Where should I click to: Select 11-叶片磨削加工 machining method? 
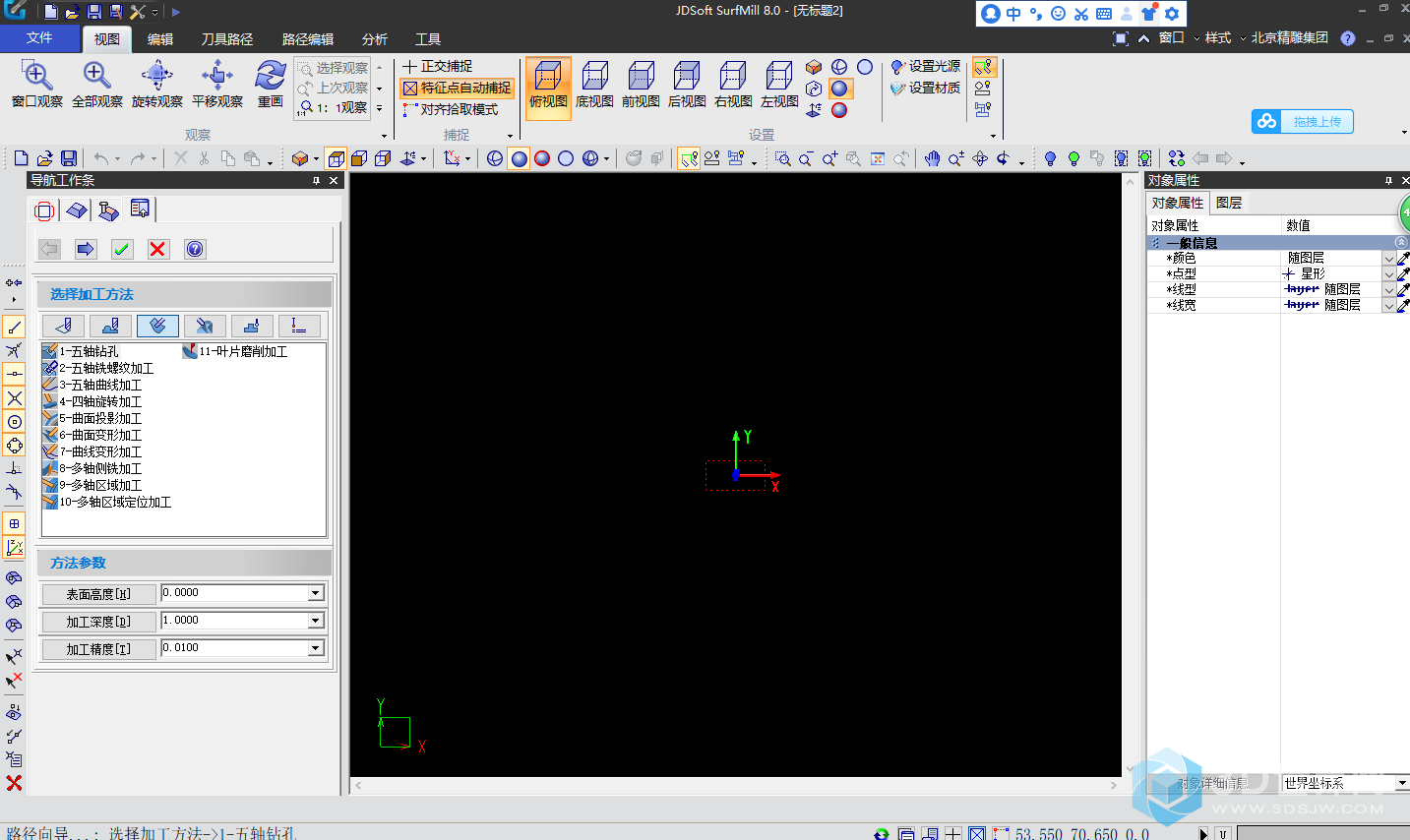[x=235, y=351]
